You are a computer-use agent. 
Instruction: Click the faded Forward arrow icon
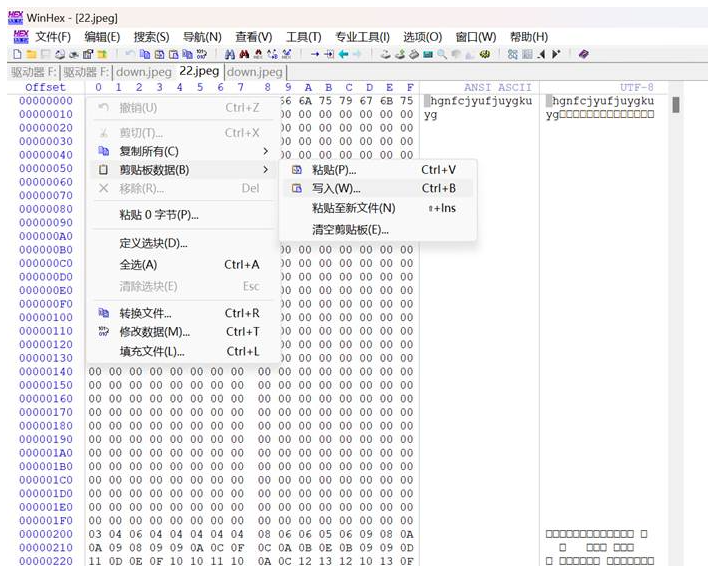(357, 54)
